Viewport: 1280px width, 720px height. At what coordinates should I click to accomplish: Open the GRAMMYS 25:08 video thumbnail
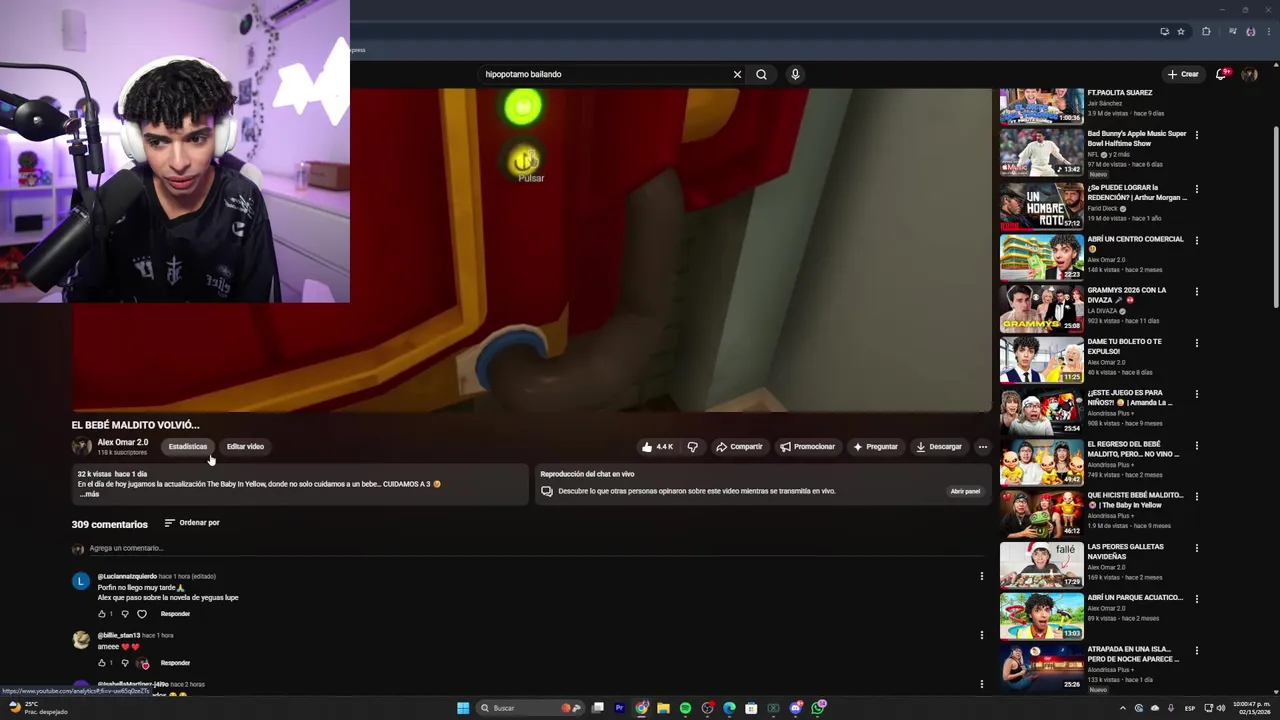[x=1041, y=307]
